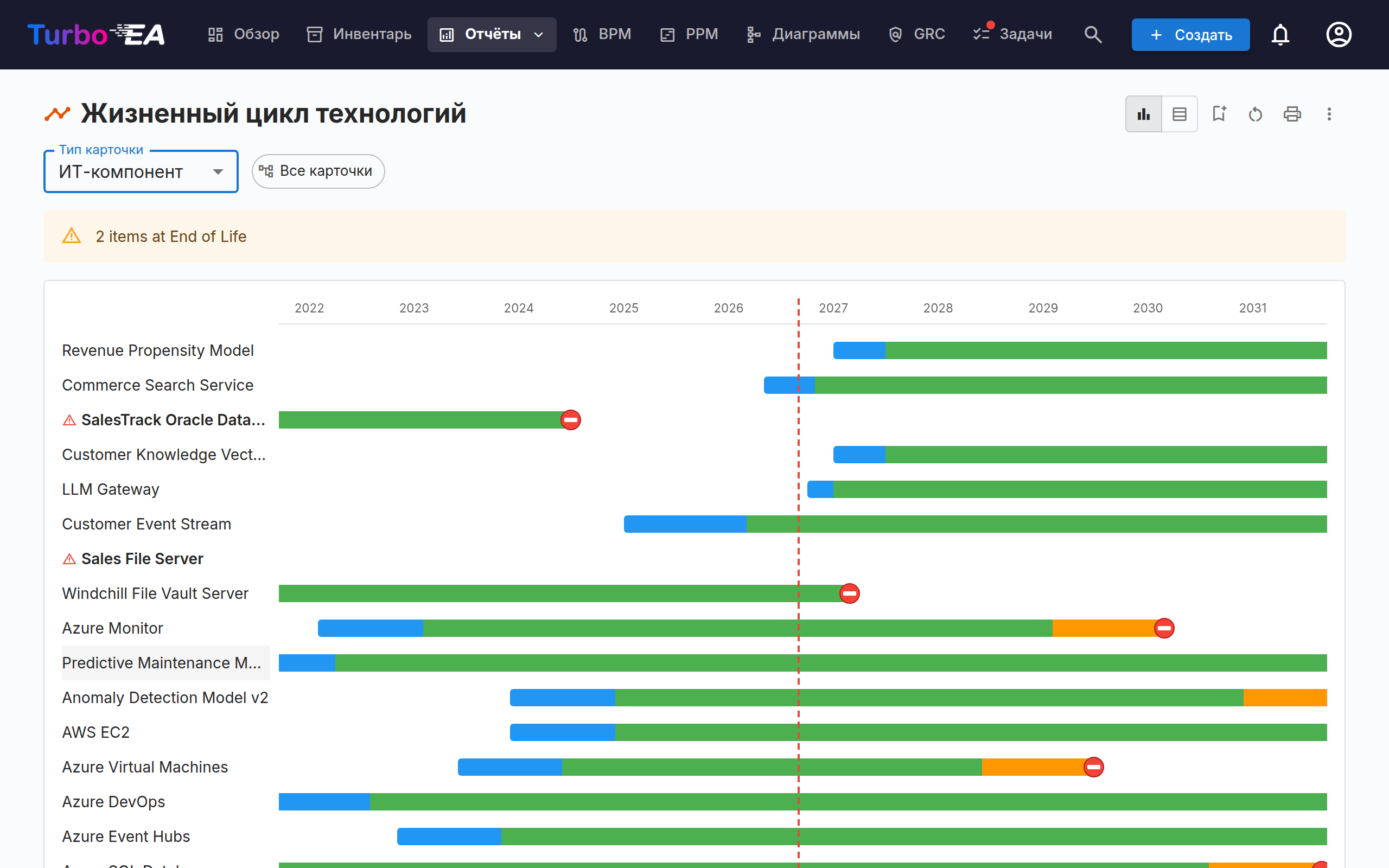Click the Turbo EA logo
1389x868 pixels.
pyautogui.click(x=96, y=34)
